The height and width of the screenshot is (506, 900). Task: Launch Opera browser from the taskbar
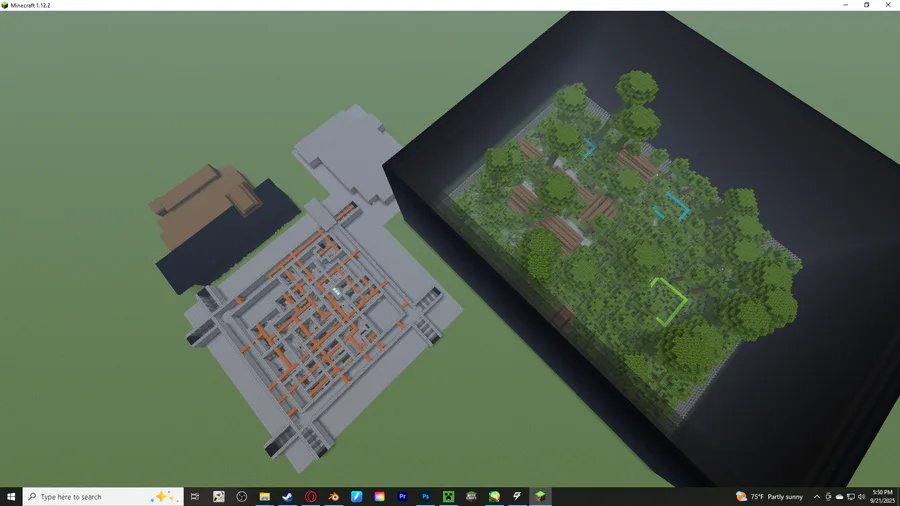[x=311, y=497]
